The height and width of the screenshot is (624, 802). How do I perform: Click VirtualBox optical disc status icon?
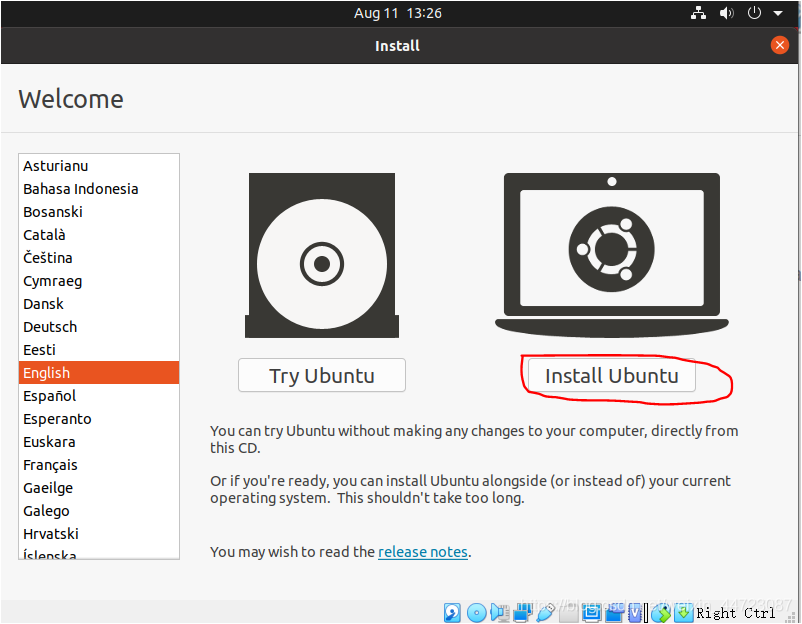tap(477, 613)
